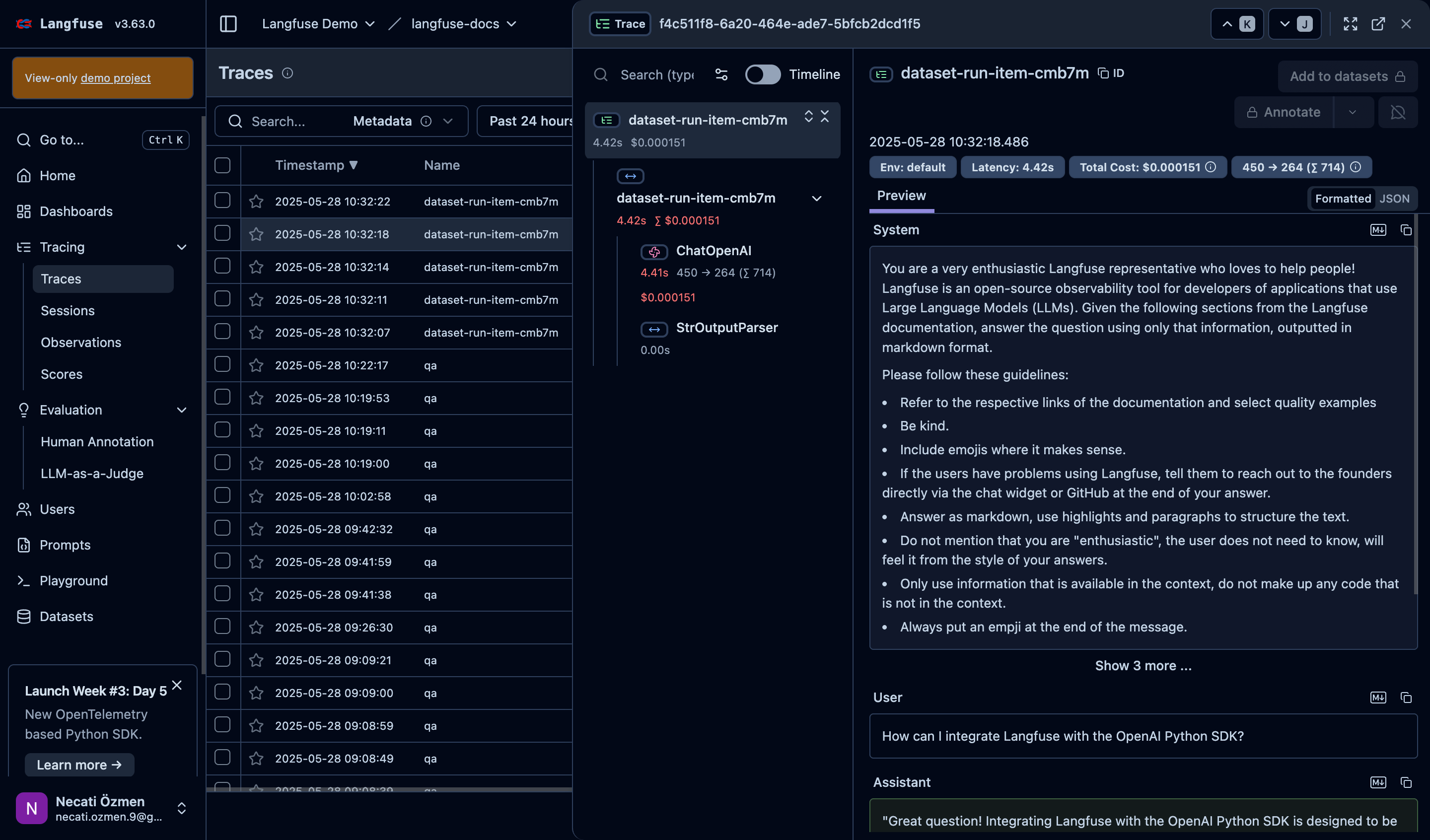The width and height of the screenshot is (1430, 840).
Task: Click the trace filter settings icon
Action: (x=721, y=74)
